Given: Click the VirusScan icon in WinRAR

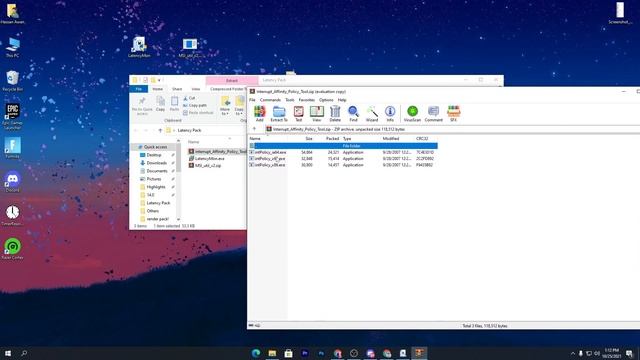Looking at the screenshot, I should tap(412, 113).
